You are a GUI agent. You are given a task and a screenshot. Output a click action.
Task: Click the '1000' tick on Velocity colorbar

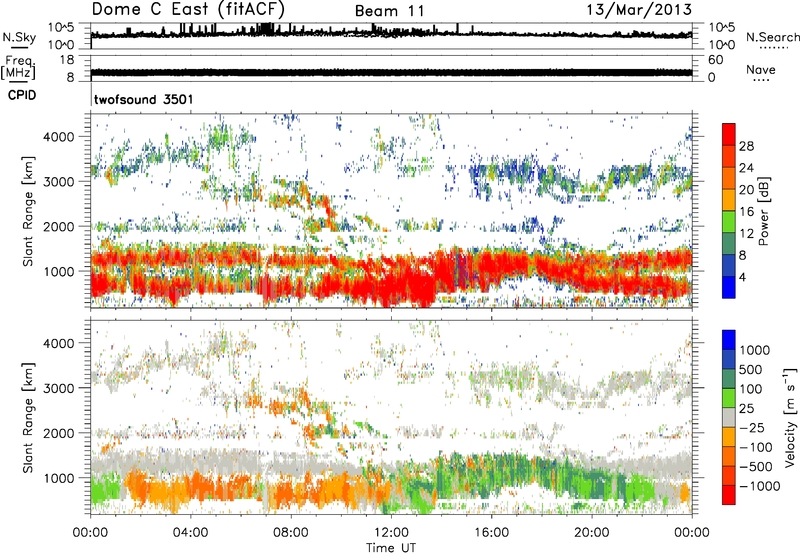755,350
